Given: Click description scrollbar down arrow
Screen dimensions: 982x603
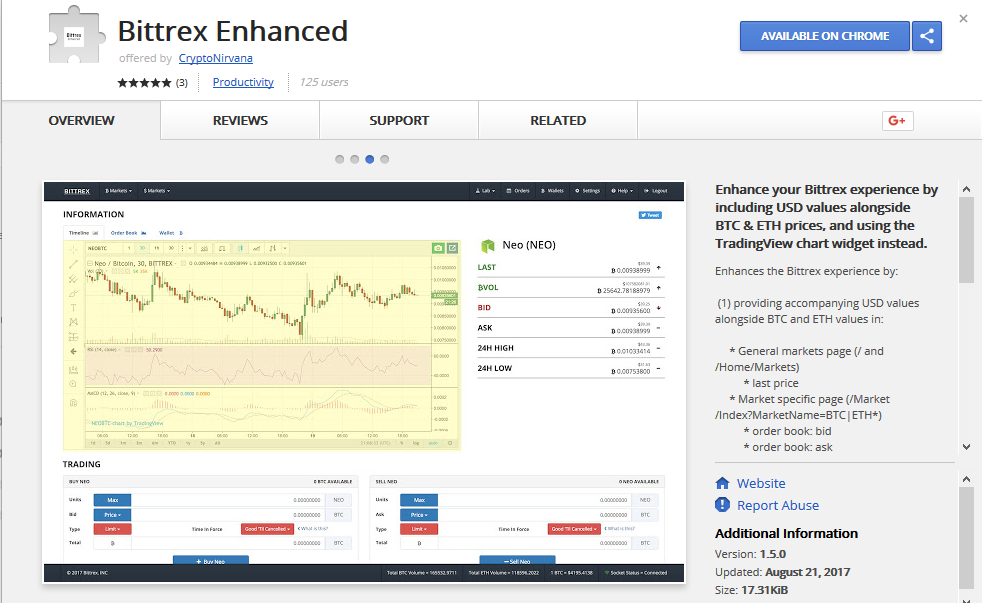Looking at the screenshot, I should point(966,446).
